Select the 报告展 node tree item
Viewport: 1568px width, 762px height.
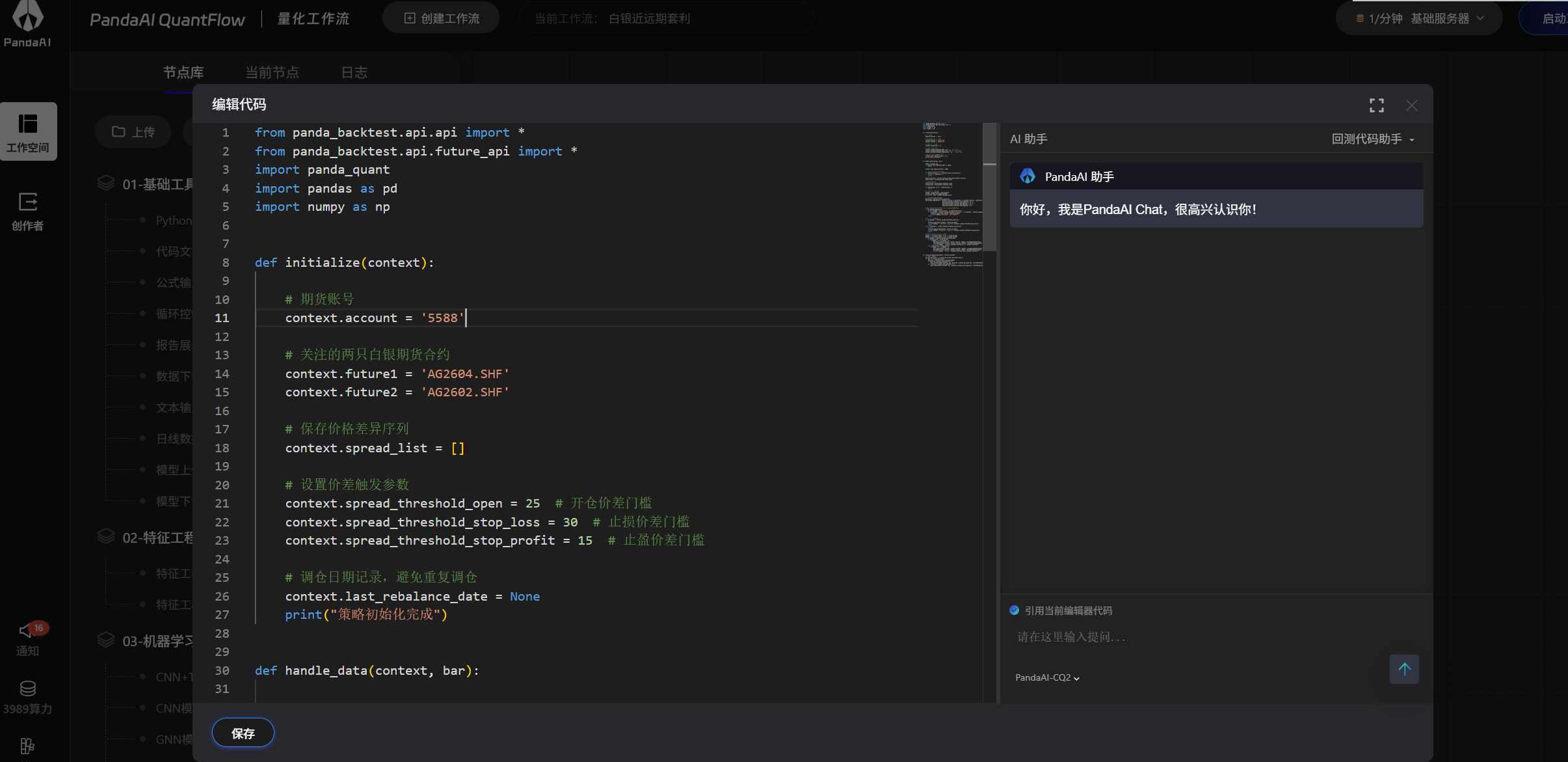174,345
